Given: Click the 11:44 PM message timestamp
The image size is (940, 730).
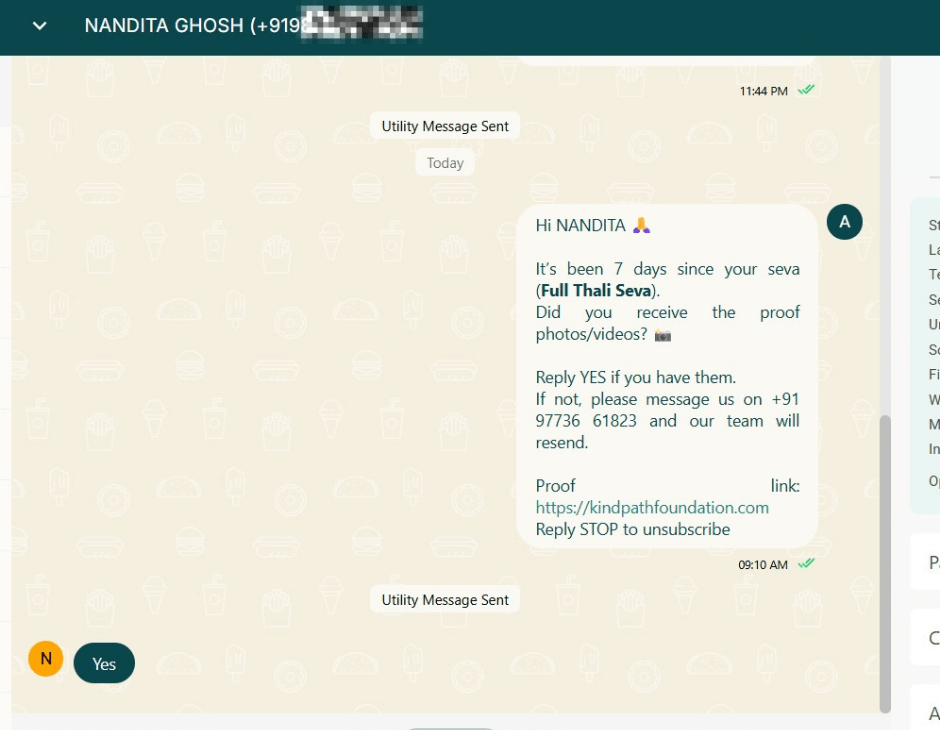Looking at the screenshot, I should (763, 91).
